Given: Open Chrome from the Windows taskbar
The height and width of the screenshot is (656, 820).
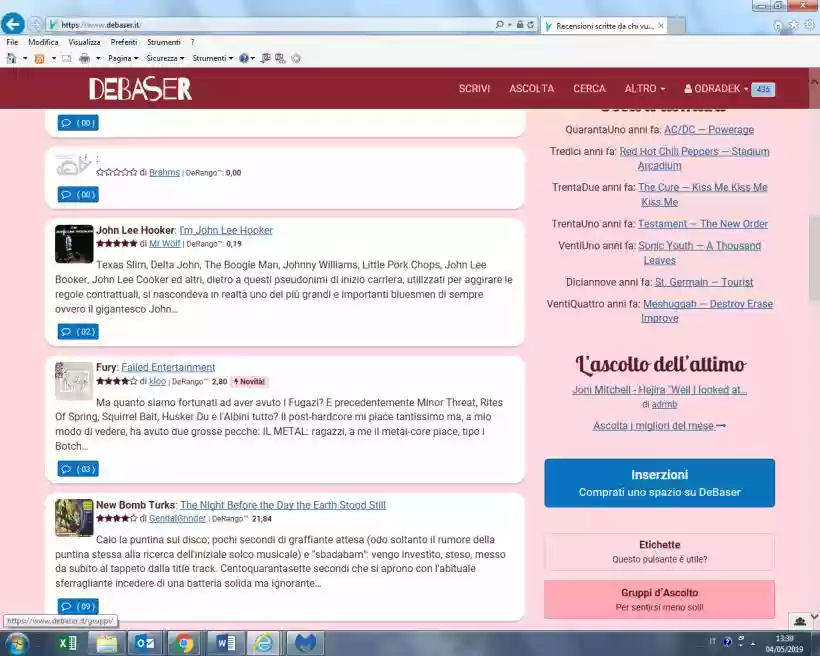Looking at the screenshot, I should tap(182, 643).
